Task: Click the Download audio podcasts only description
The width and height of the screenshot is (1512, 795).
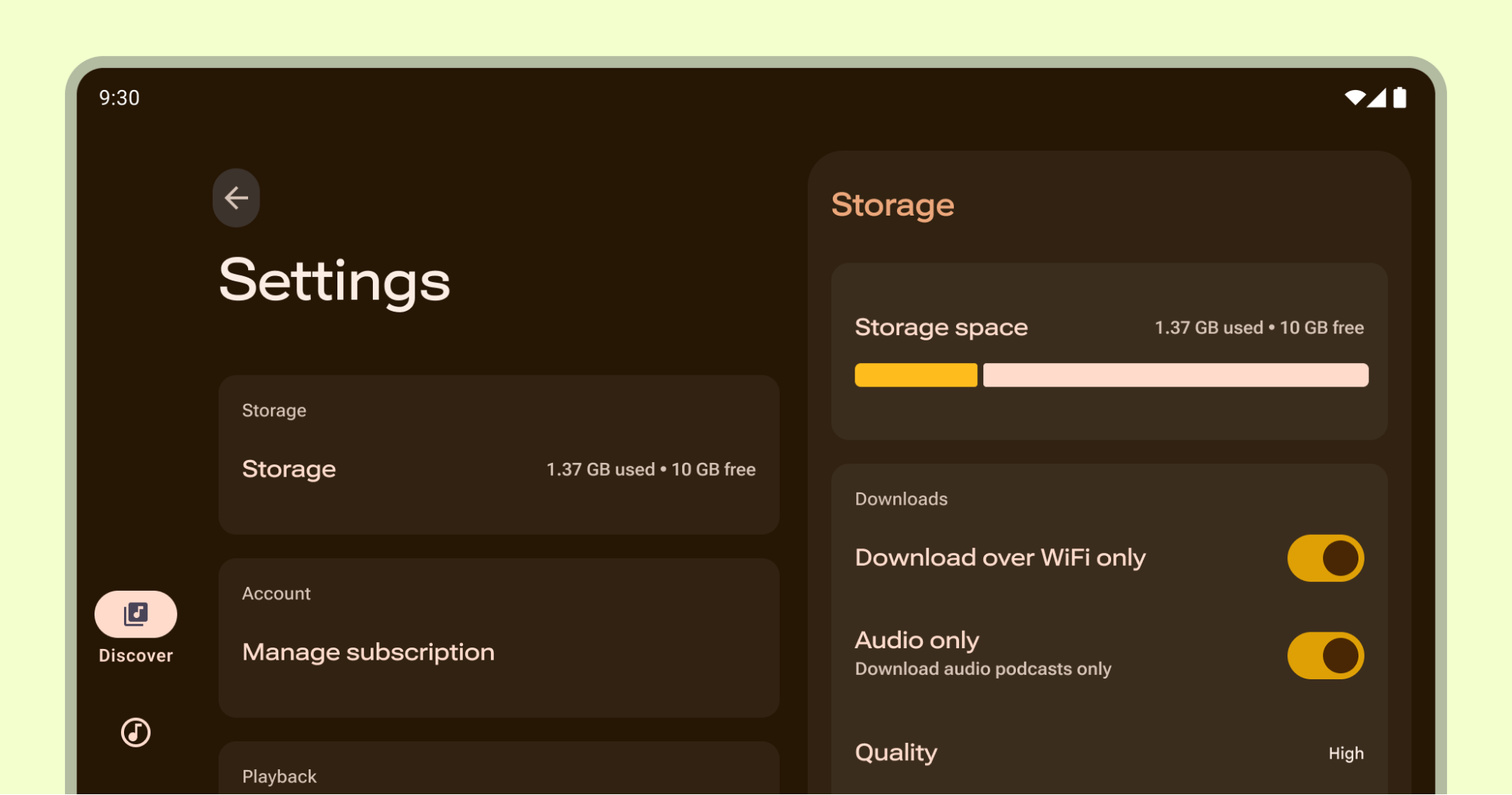Action: click(983, 669)
